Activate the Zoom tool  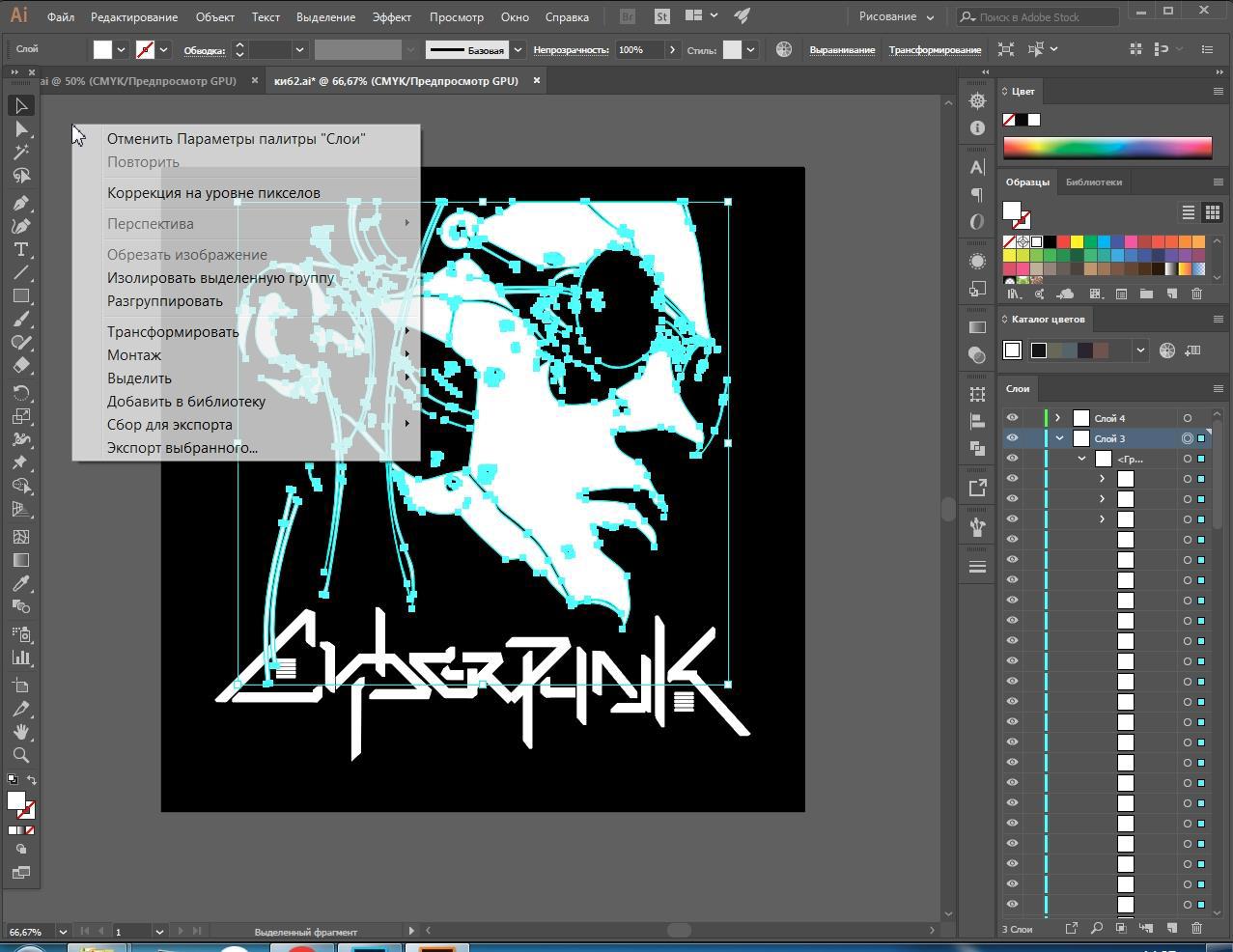(x=20, y=755)
